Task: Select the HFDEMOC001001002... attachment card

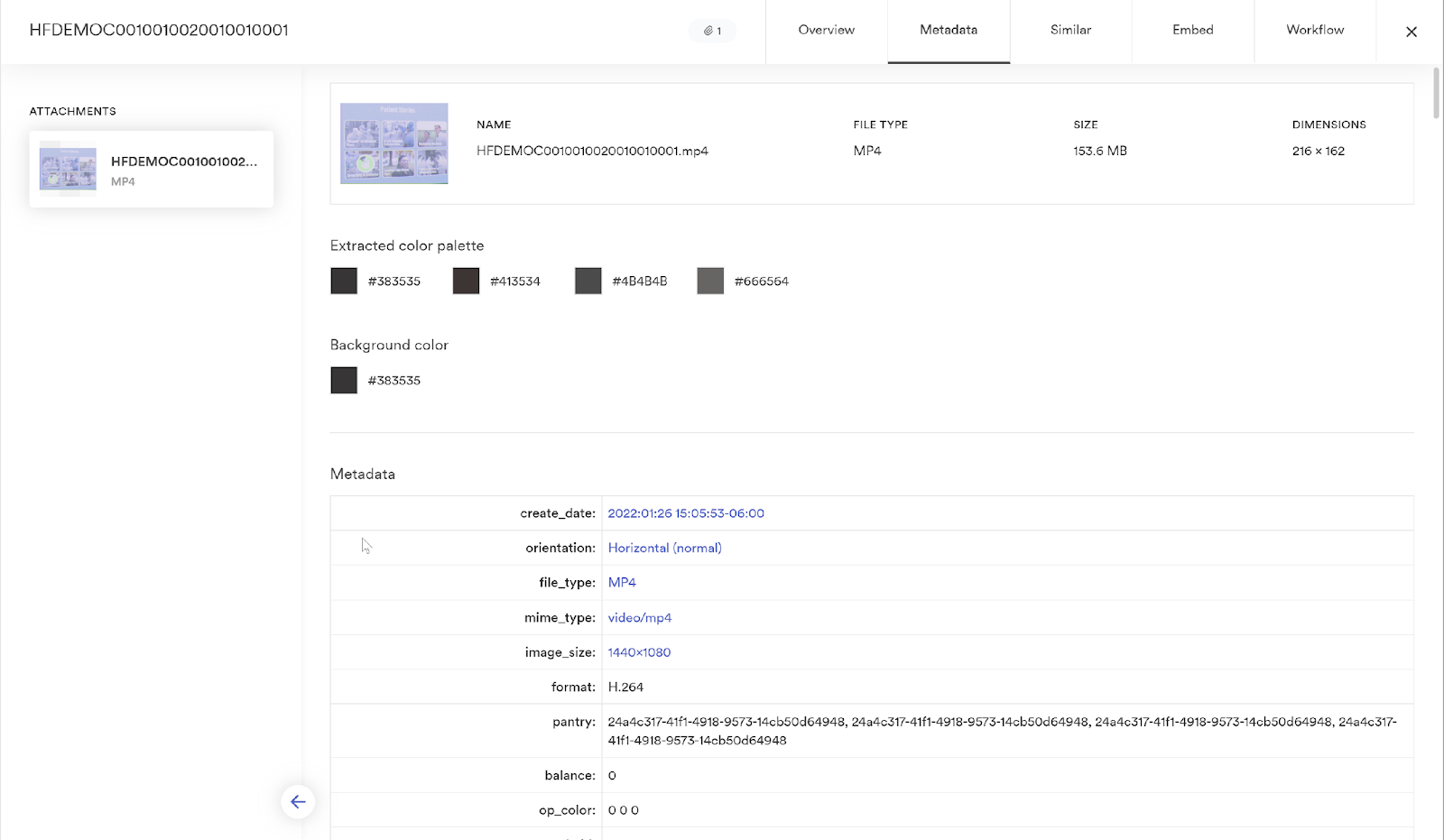Action: (x=151, y=170)
